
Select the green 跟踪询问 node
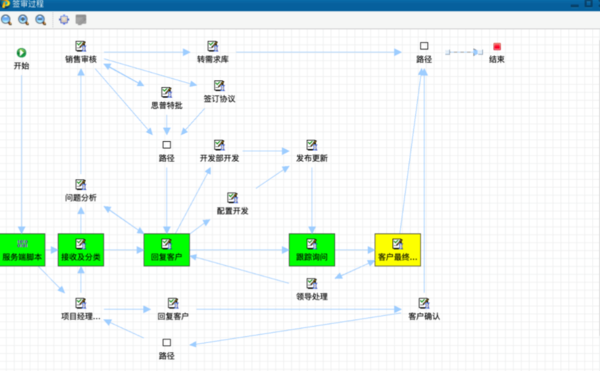tap(312, 250)
